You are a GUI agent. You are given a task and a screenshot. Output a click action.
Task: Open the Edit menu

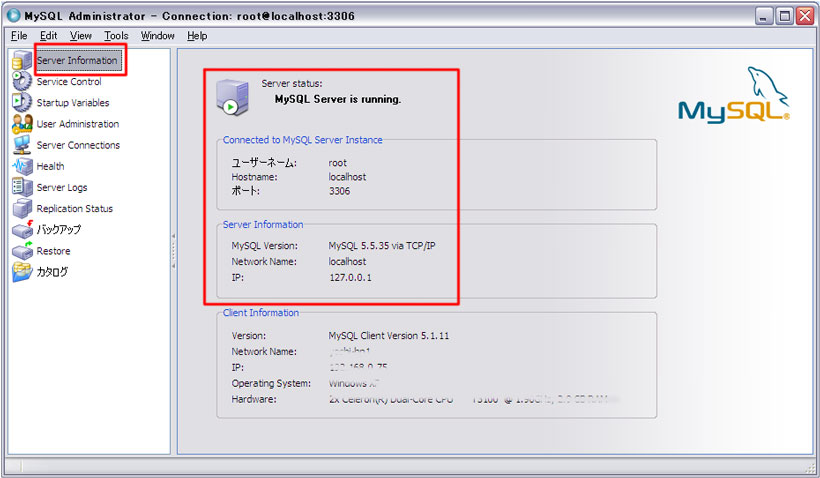pos(48,36)
